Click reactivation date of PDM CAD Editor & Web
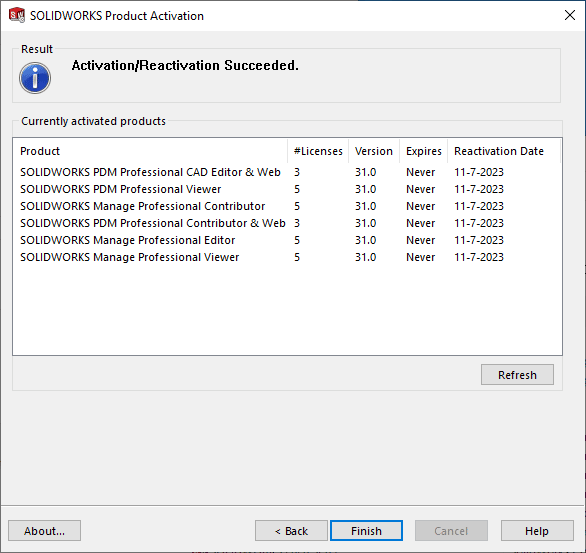This screenshot has width=586, height=553. (x=479, y=172)
